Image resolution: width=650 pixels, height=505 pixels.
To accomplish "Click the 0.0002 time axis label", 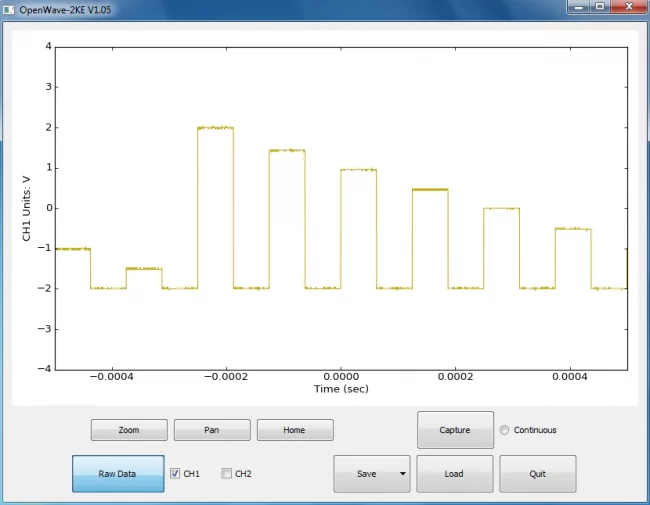I will (x=456, y=376).
